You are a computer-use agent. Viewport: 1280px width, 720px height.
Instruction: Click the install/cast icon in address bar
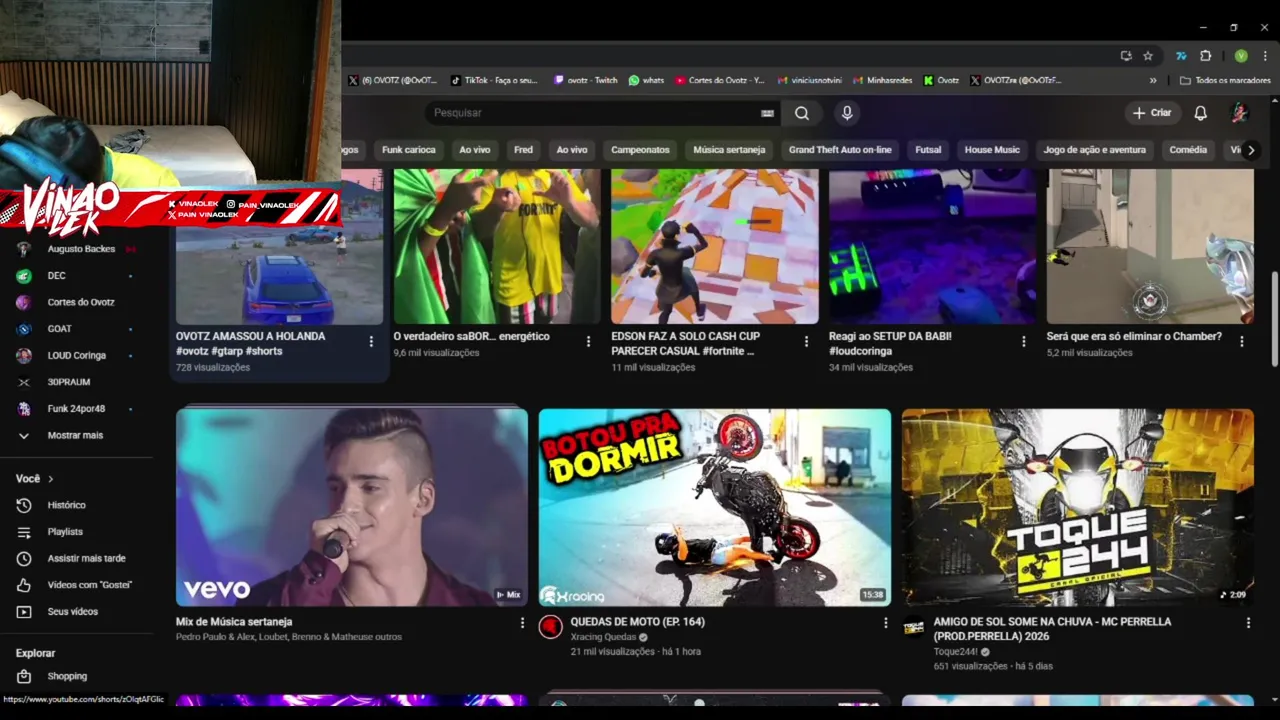tap(1125, 56)
